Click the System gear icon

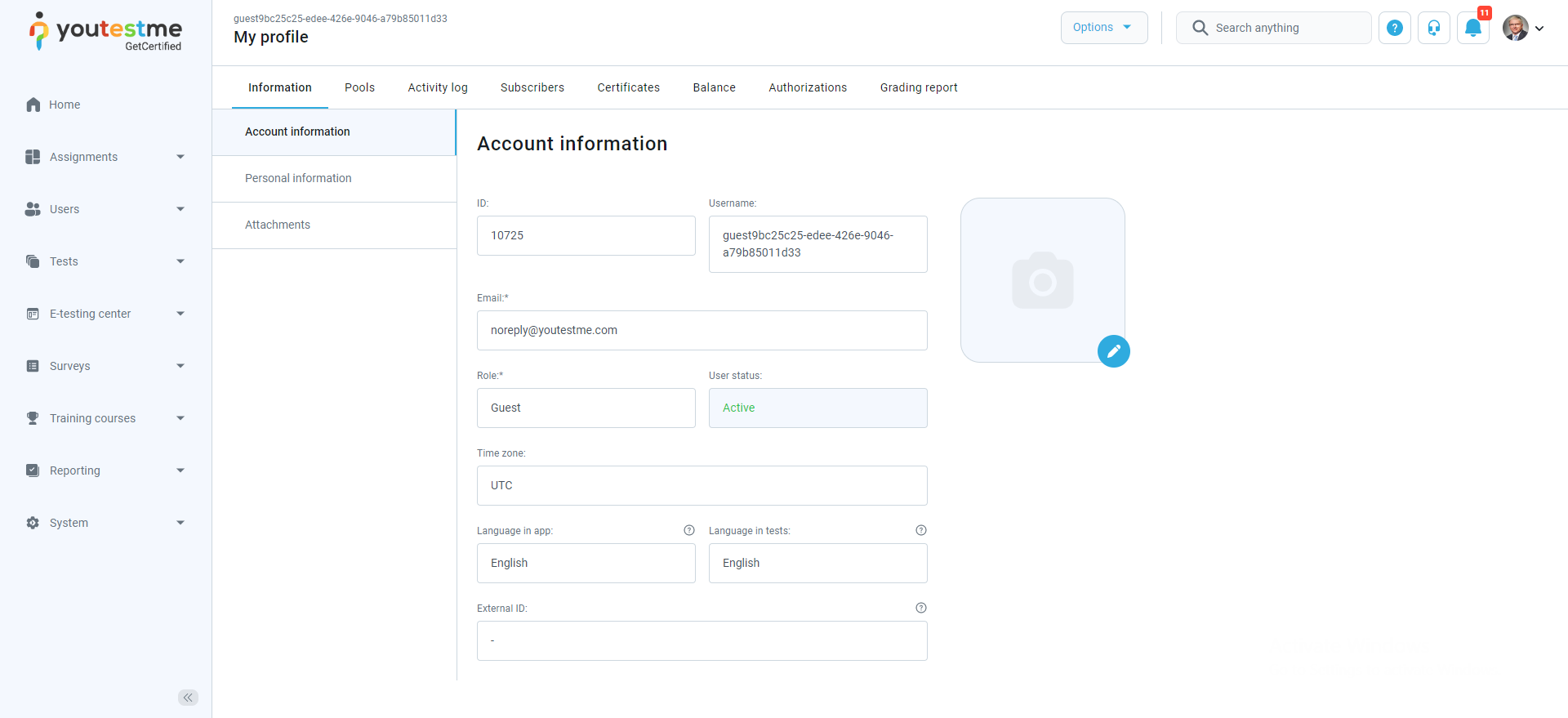[33, 523]
